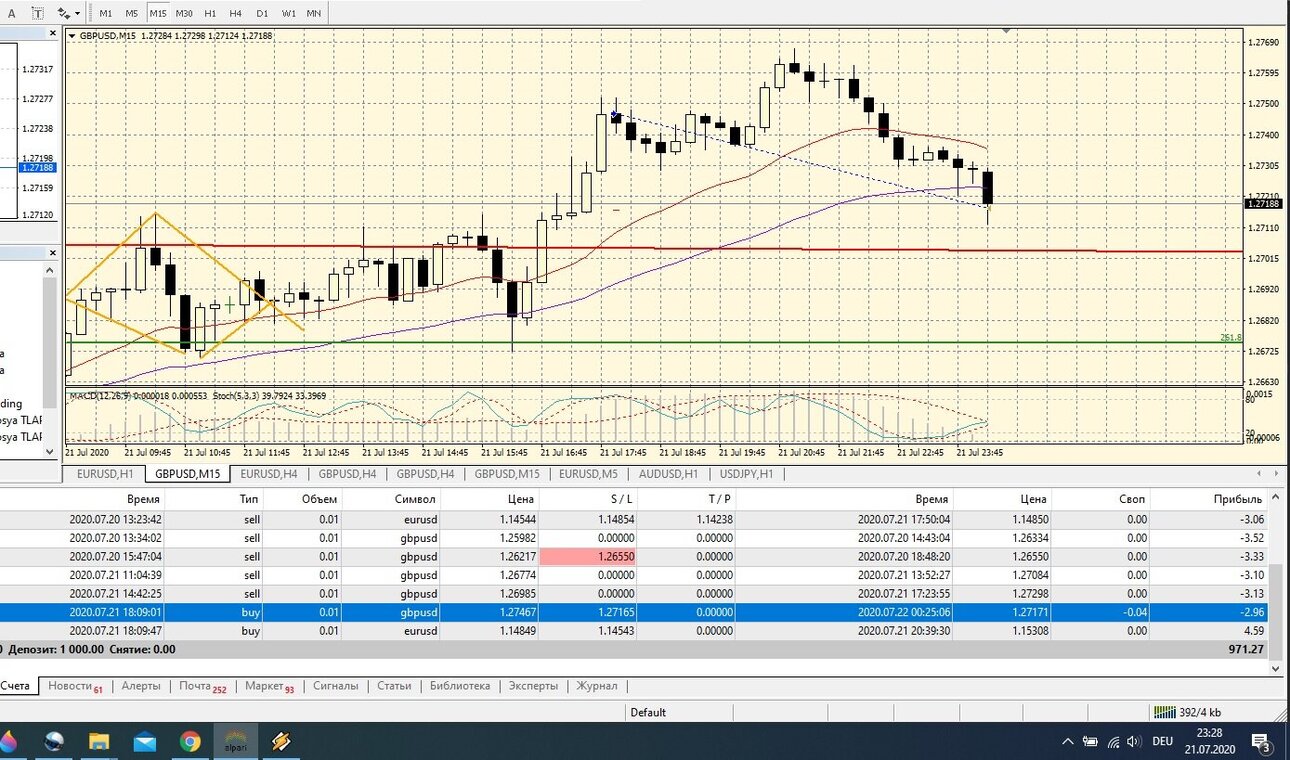Sort history by Своп column
1290x760 pixels.
click(1131, 498)
